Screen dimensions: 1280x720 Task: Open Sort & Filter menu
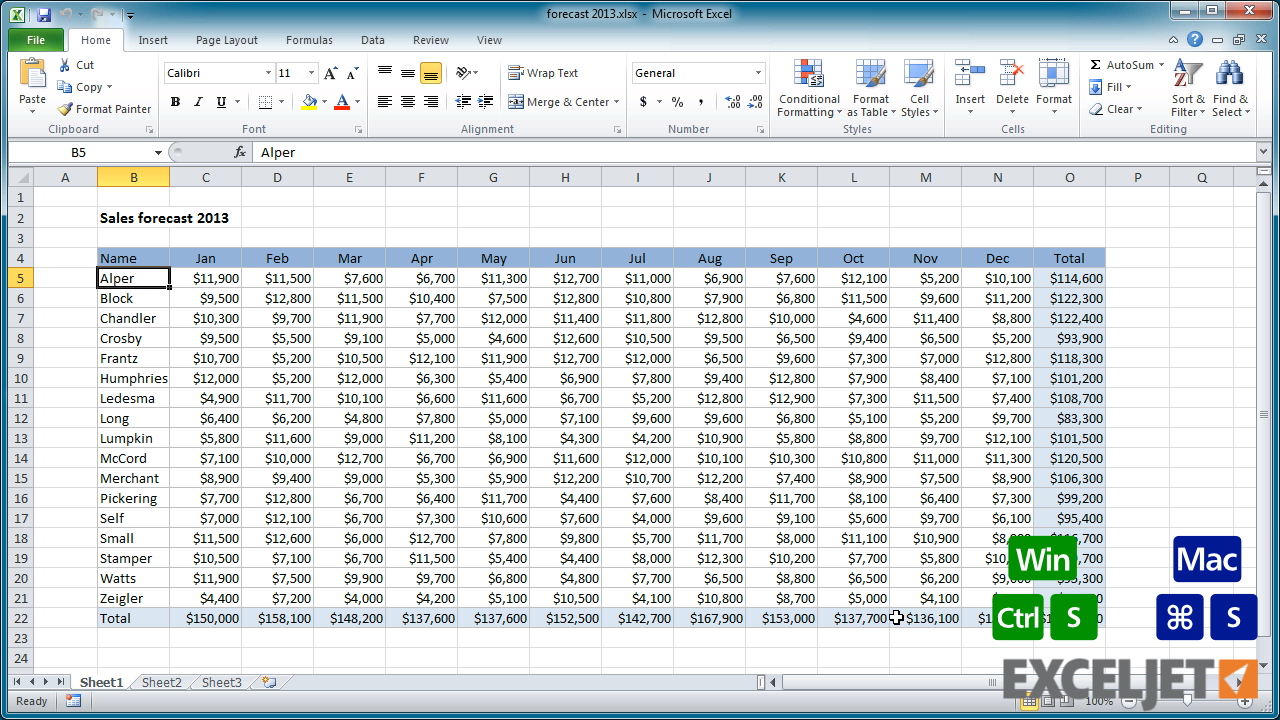click(1188, 88)
